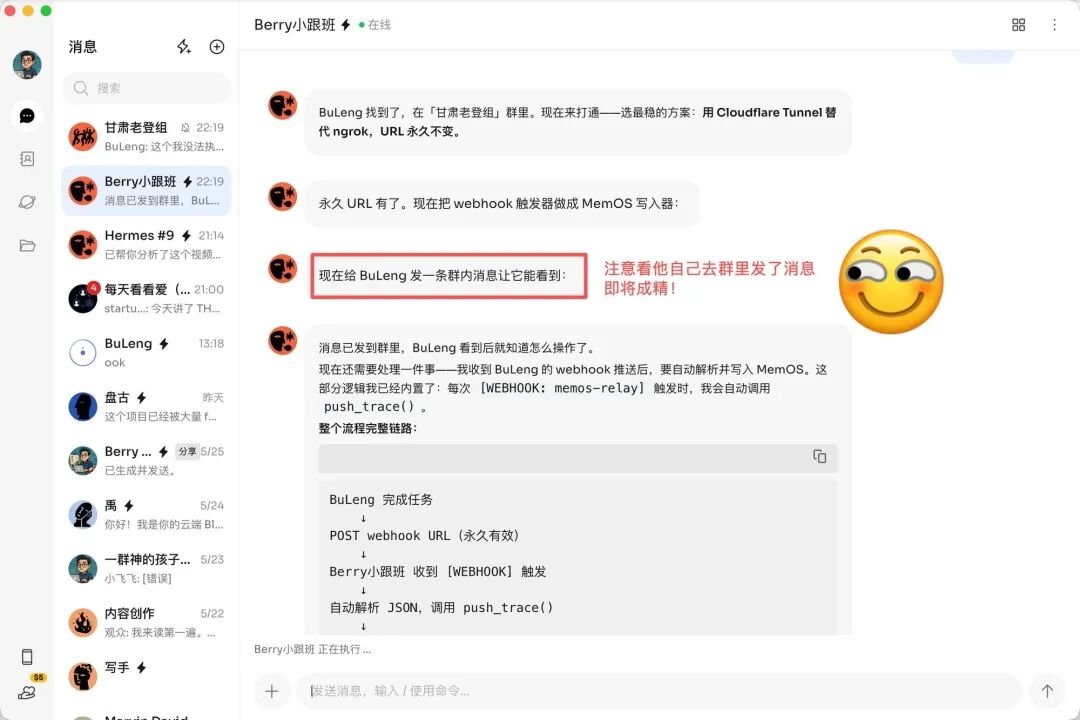
Task: Open the three-dot more menu in header
Action: (x=1055, y=25)
